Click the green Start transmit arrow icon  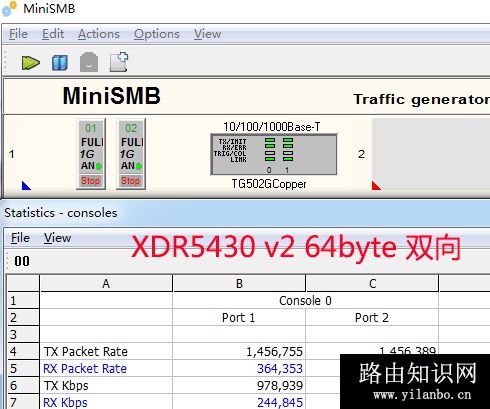31,63
